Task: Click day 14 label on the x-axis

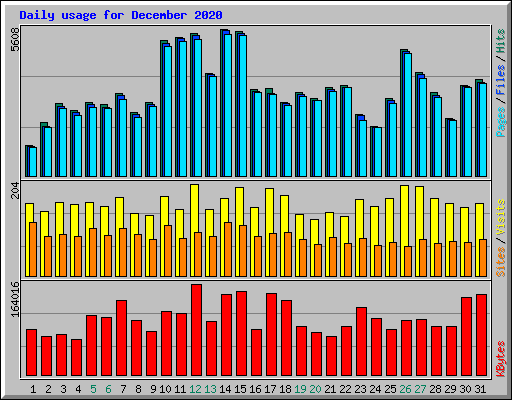Action: click(x=225, y=389)
